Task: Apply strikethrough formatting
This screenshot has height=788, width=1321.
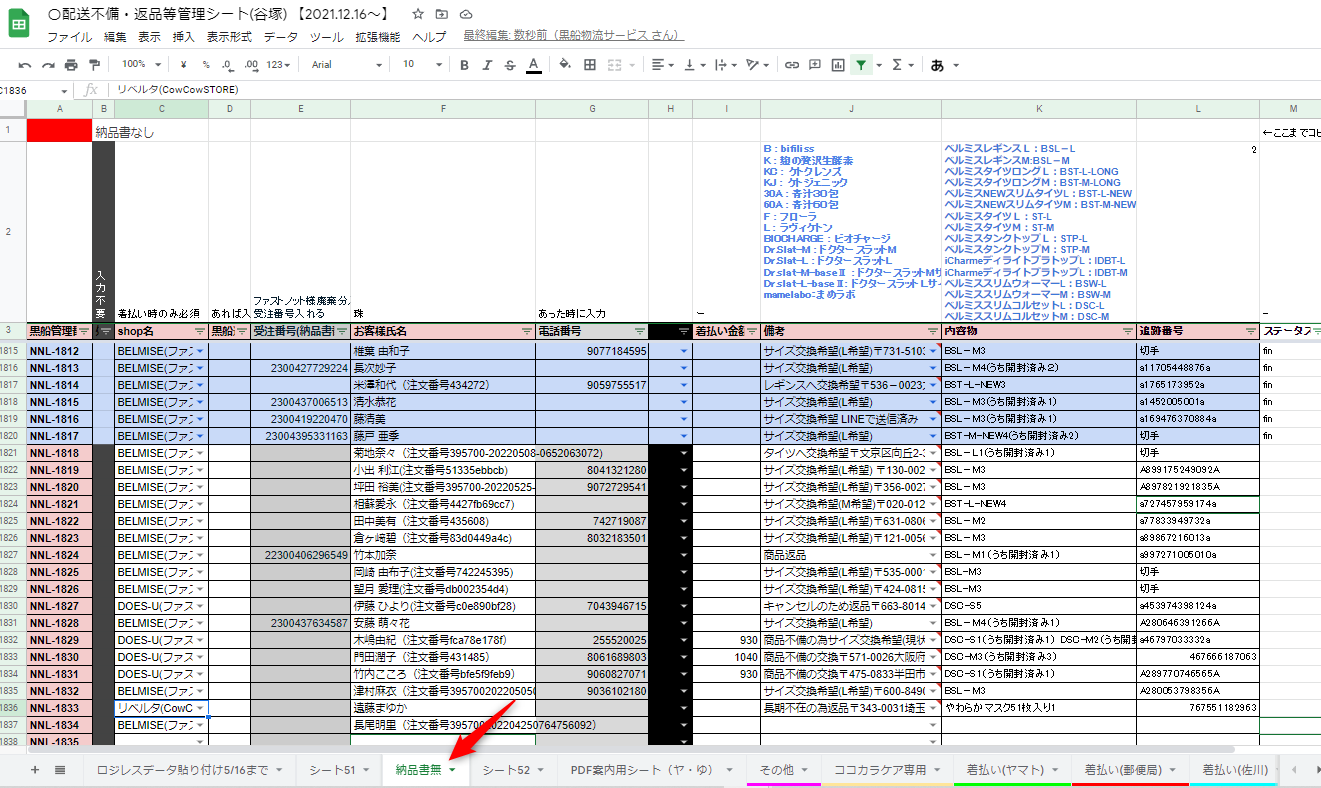Action: tap(510, 64)
